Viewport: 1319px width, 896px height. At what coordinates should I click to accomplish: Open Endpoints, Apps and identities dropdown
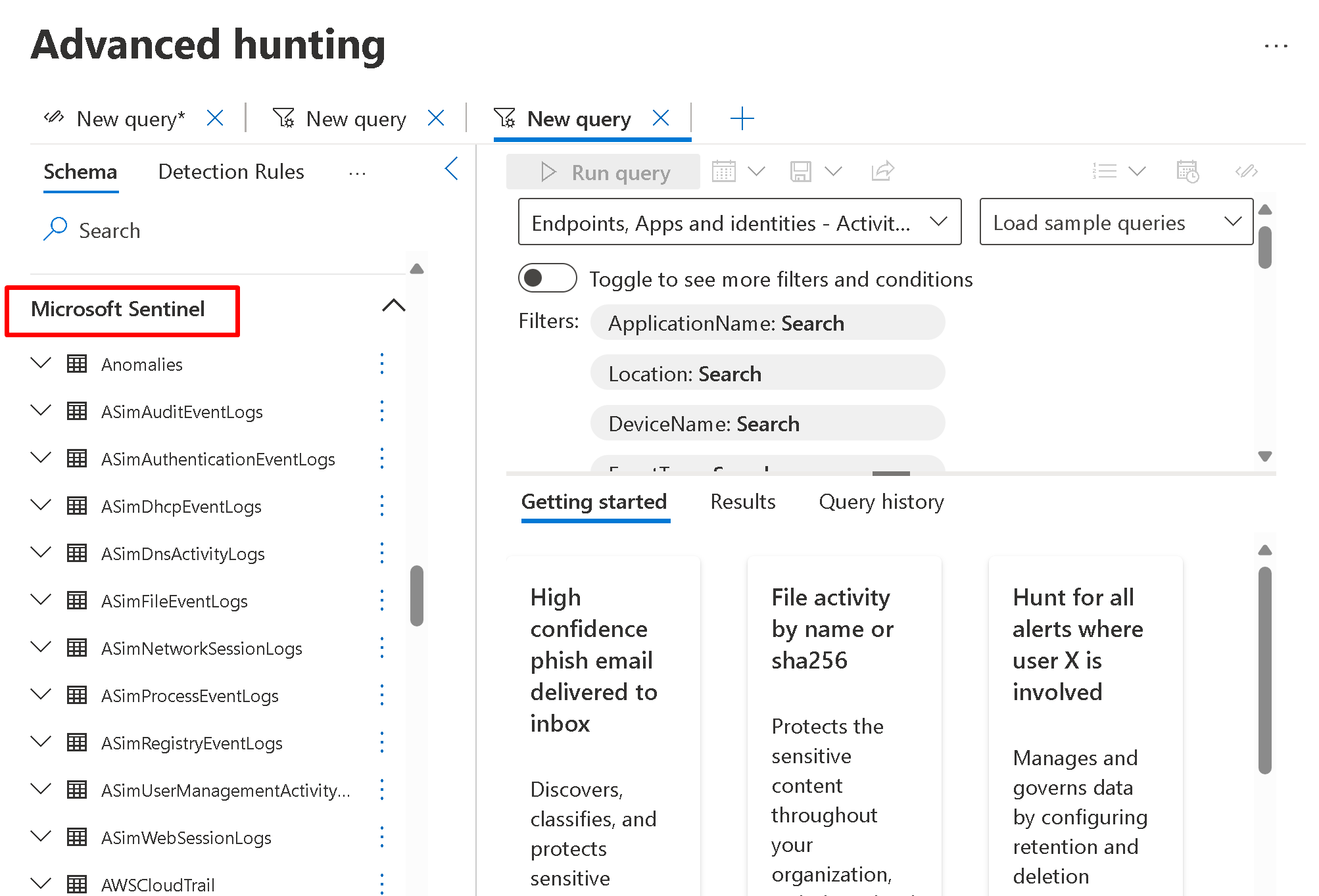point(739,222)
